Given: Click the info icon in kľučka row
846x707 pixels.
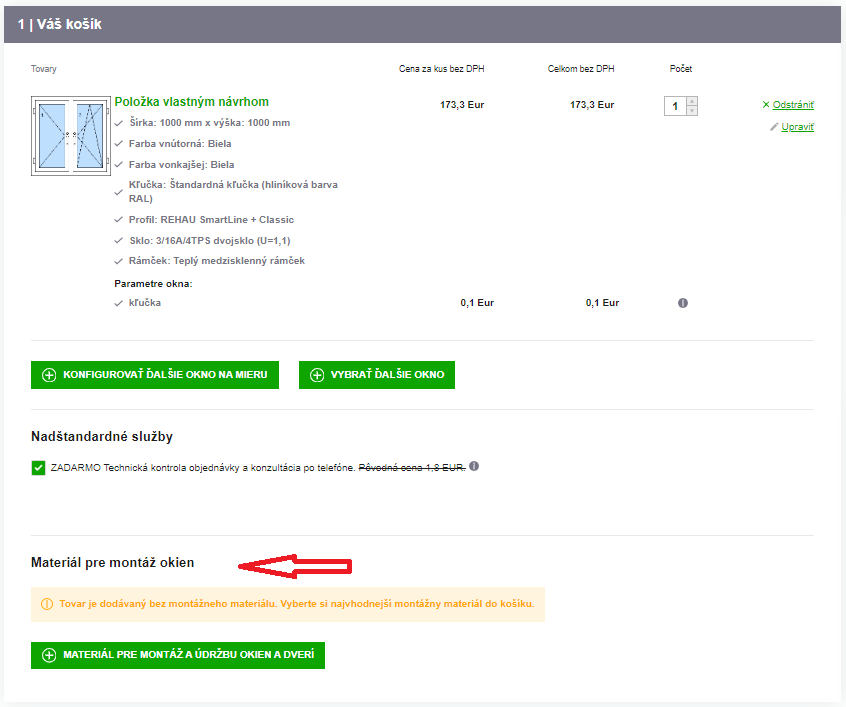Looking at the screenshot, I should [x=683, y=303].
